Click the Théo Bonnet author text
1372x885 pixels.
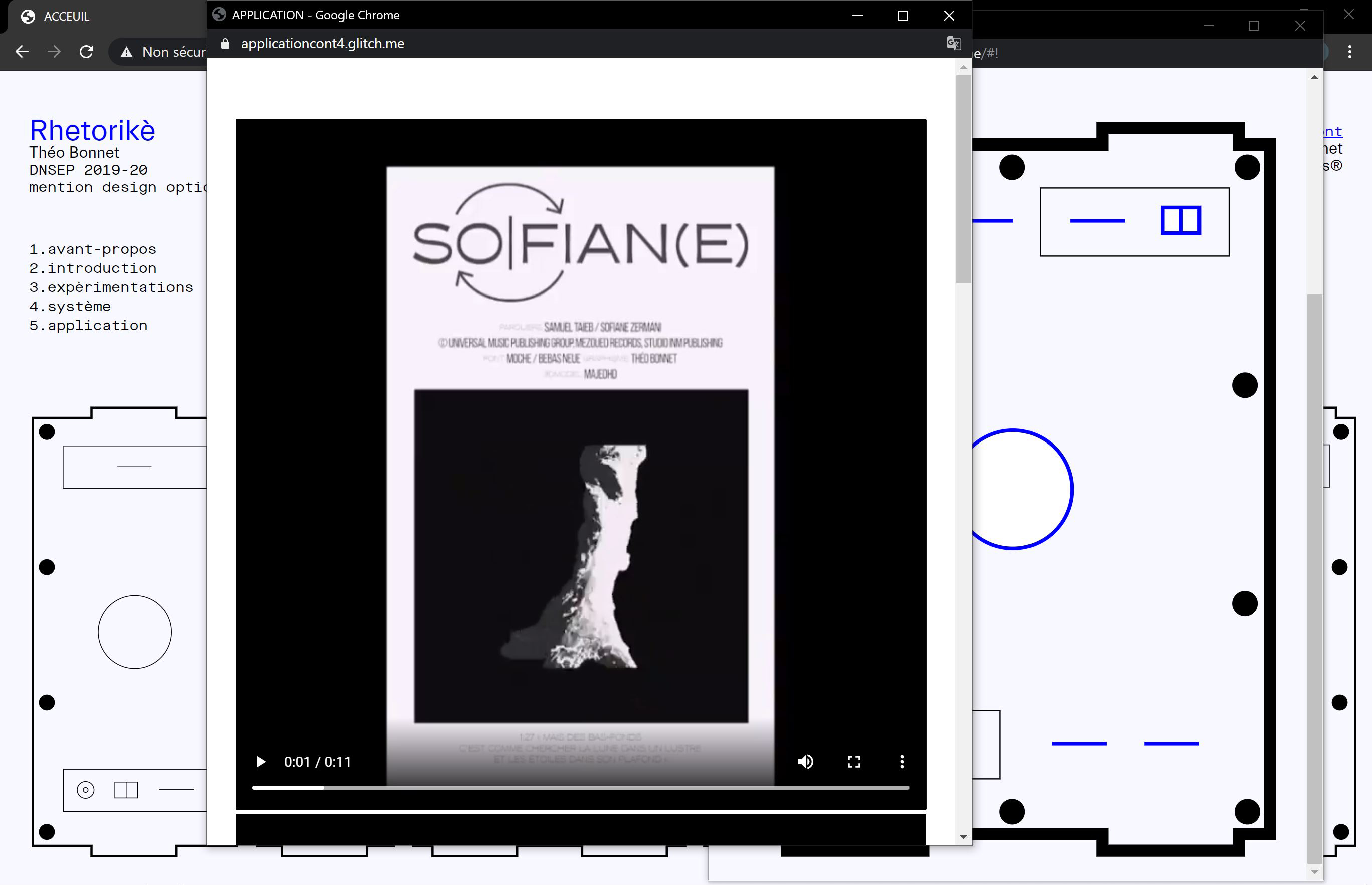[75, 153]
